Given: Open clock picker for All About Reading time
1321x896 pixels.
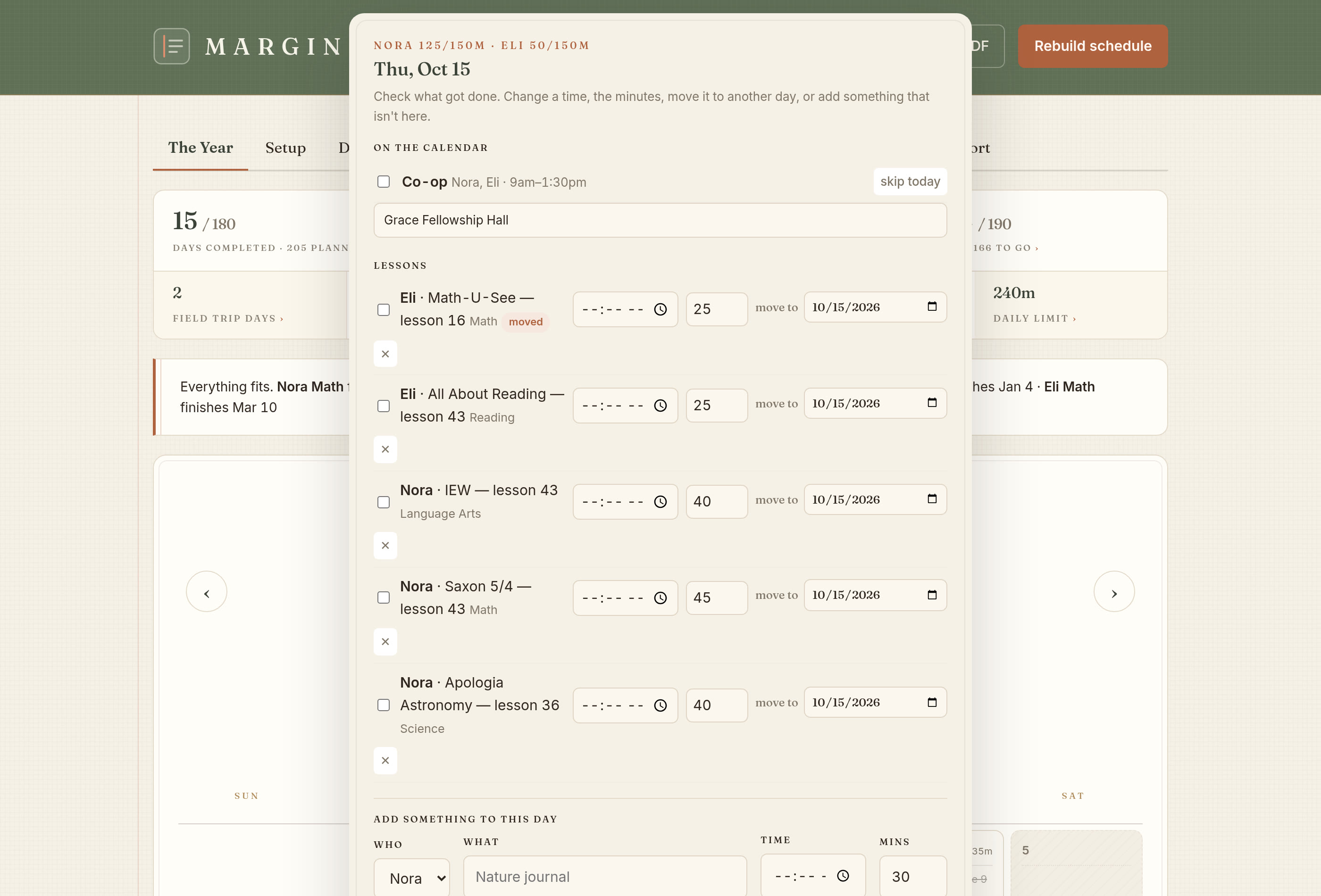Looking at the screenshot, I should [x=660, y=406].
